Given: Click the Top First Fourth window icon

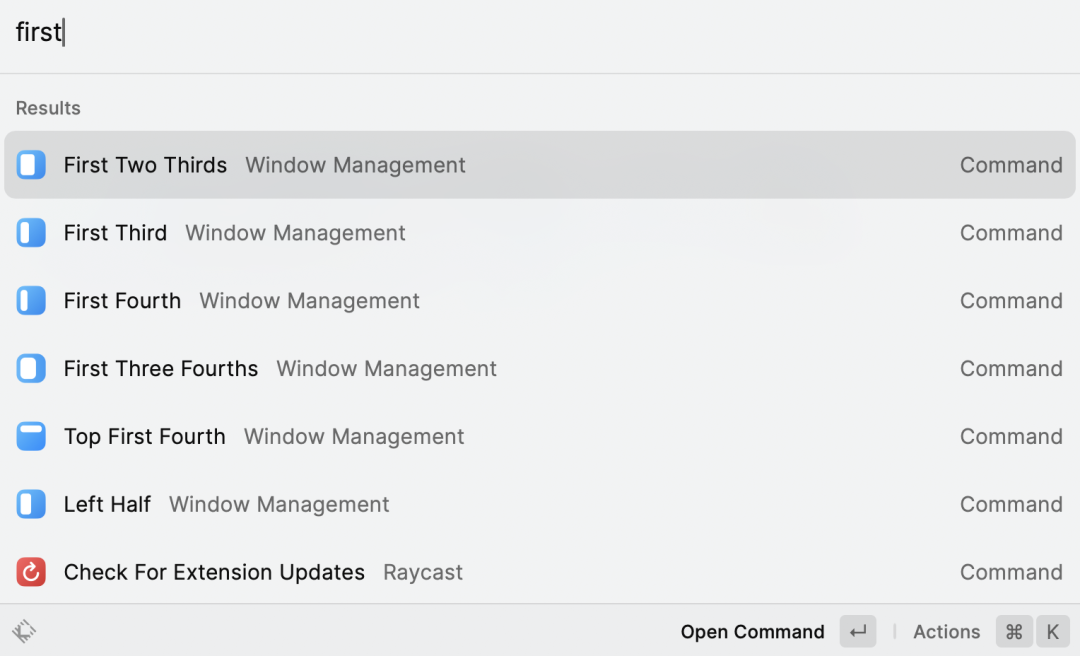Looking at the screenshot, I should pyautogui.click(x=31, y=436).
